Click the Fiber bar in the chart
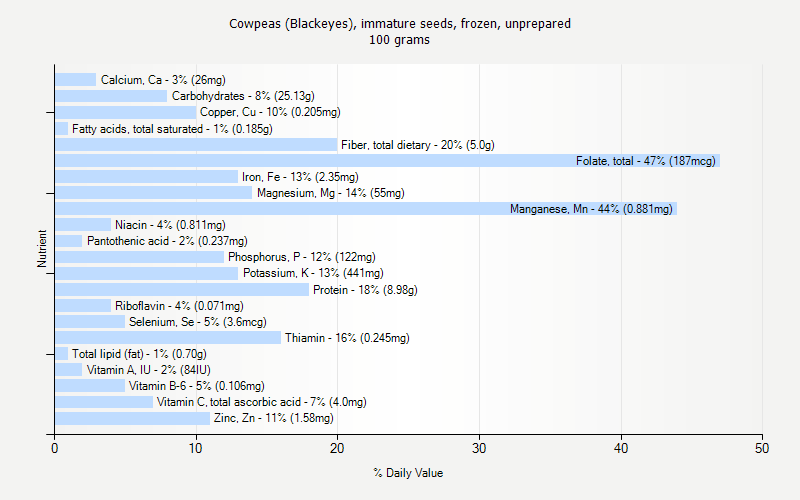The width and height of the screenshot is (800, 500). tap(196, 145)
